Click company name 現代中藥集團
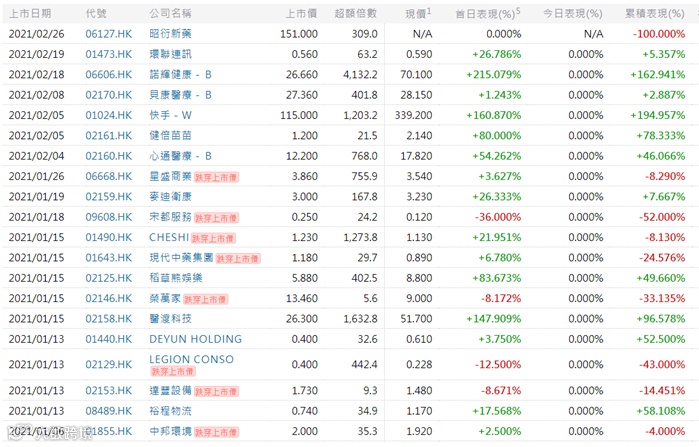 (181, 258)
